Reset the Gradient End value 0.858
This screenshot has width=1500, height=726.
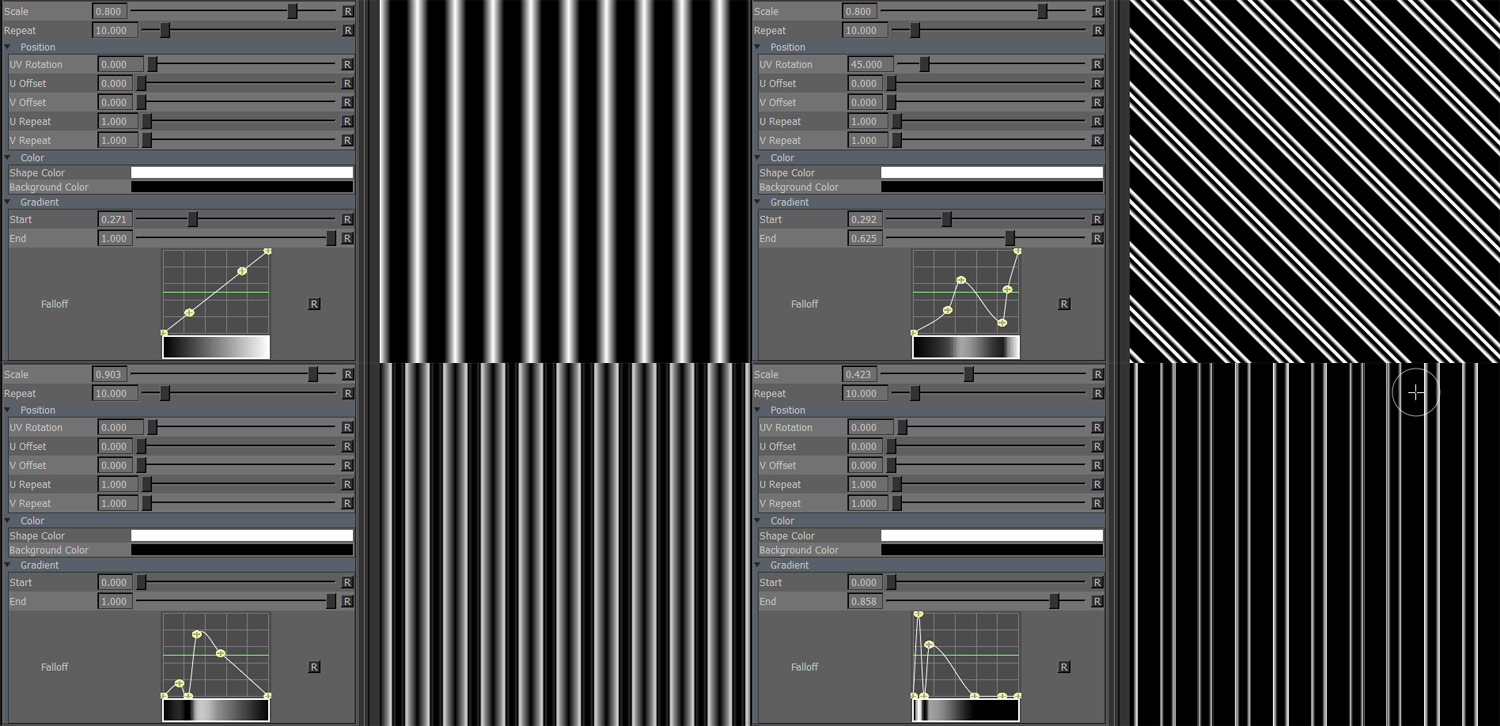click(x=1097, y=601)
